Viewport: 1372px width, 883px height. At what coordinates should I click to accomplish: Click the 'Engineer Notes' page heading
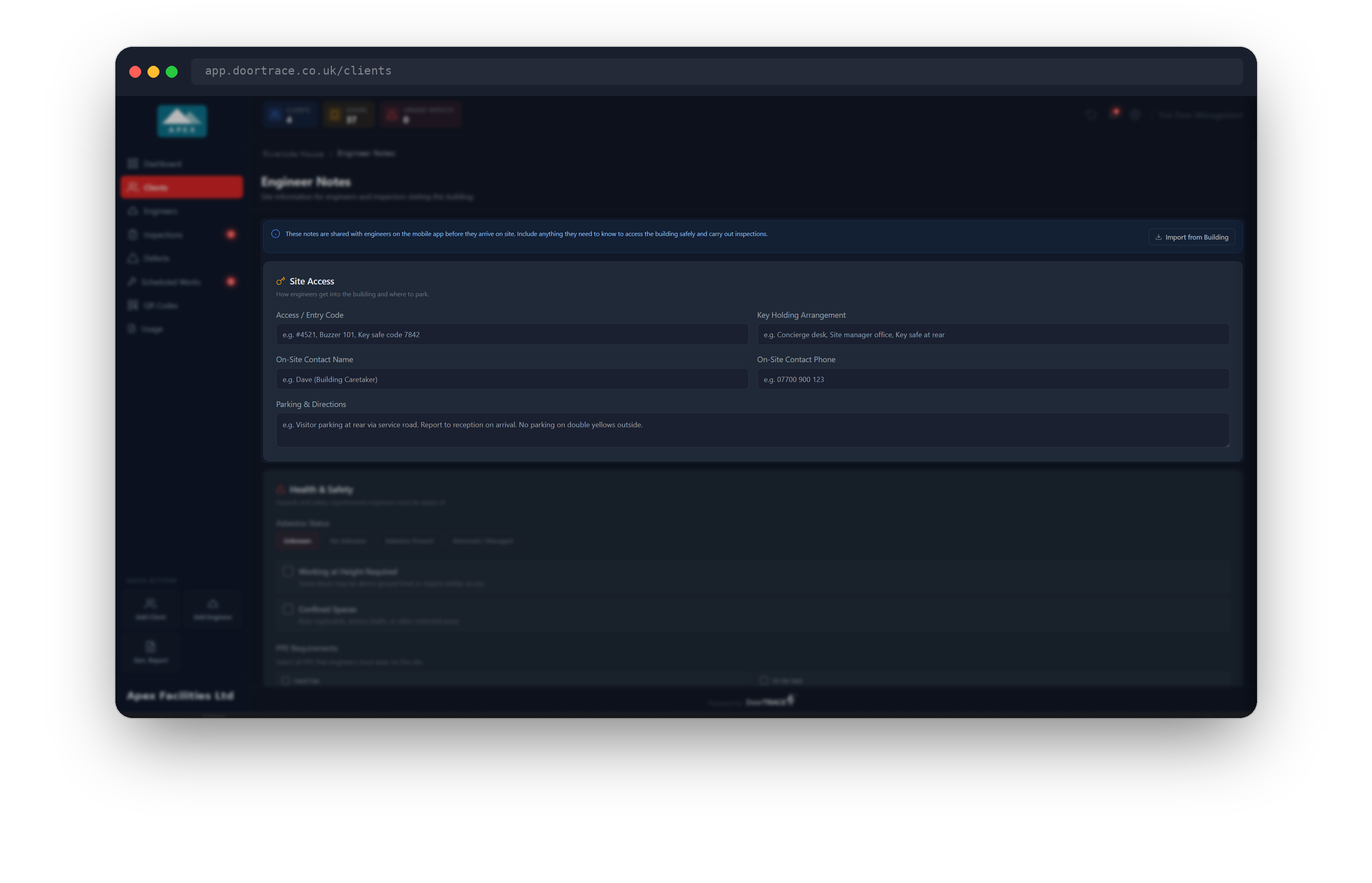tap(306, 182)
